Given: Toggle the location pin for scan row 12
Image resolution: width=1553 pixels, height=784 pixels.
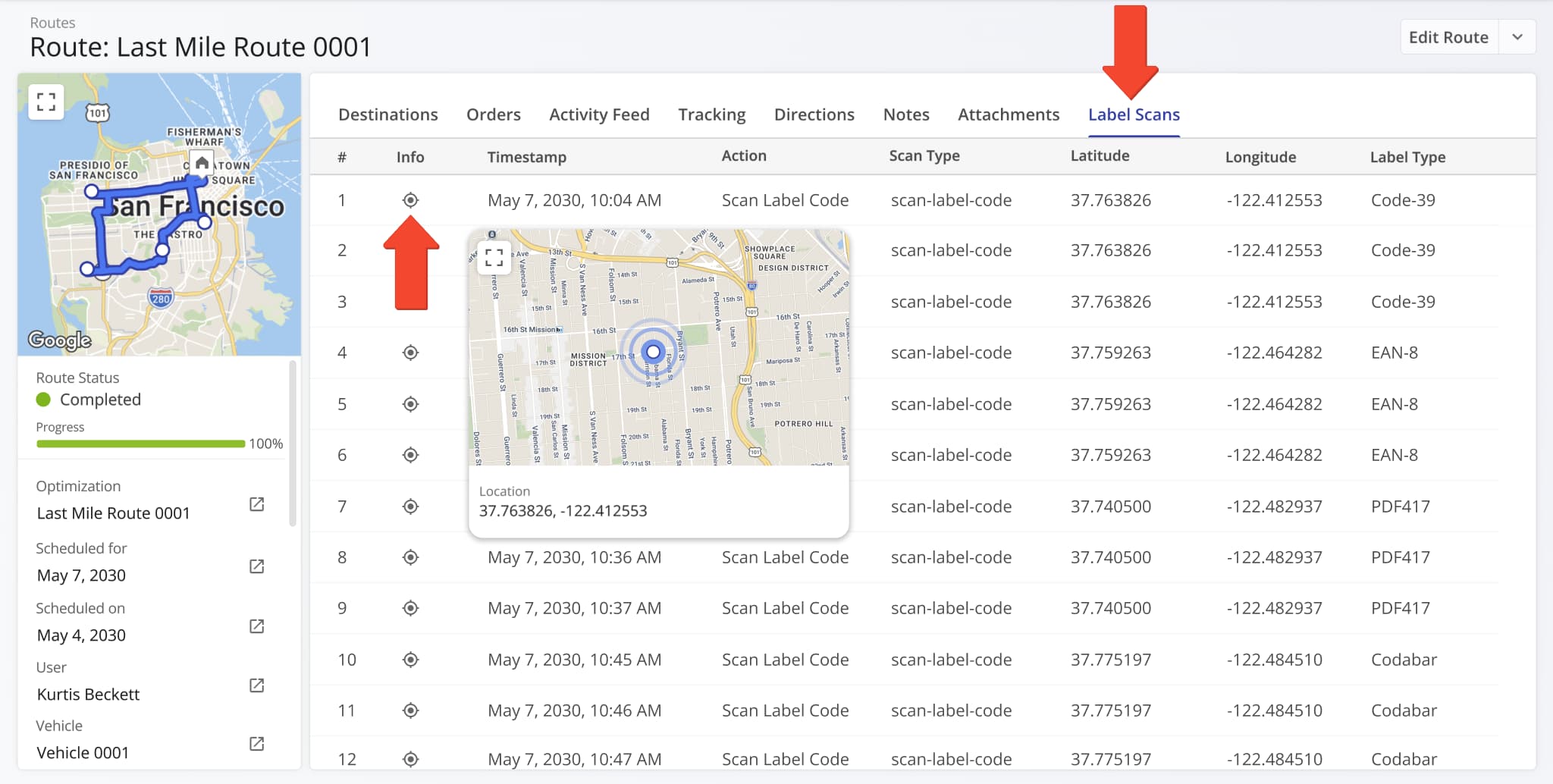Looking at the screenshot, I should (410, 759).
